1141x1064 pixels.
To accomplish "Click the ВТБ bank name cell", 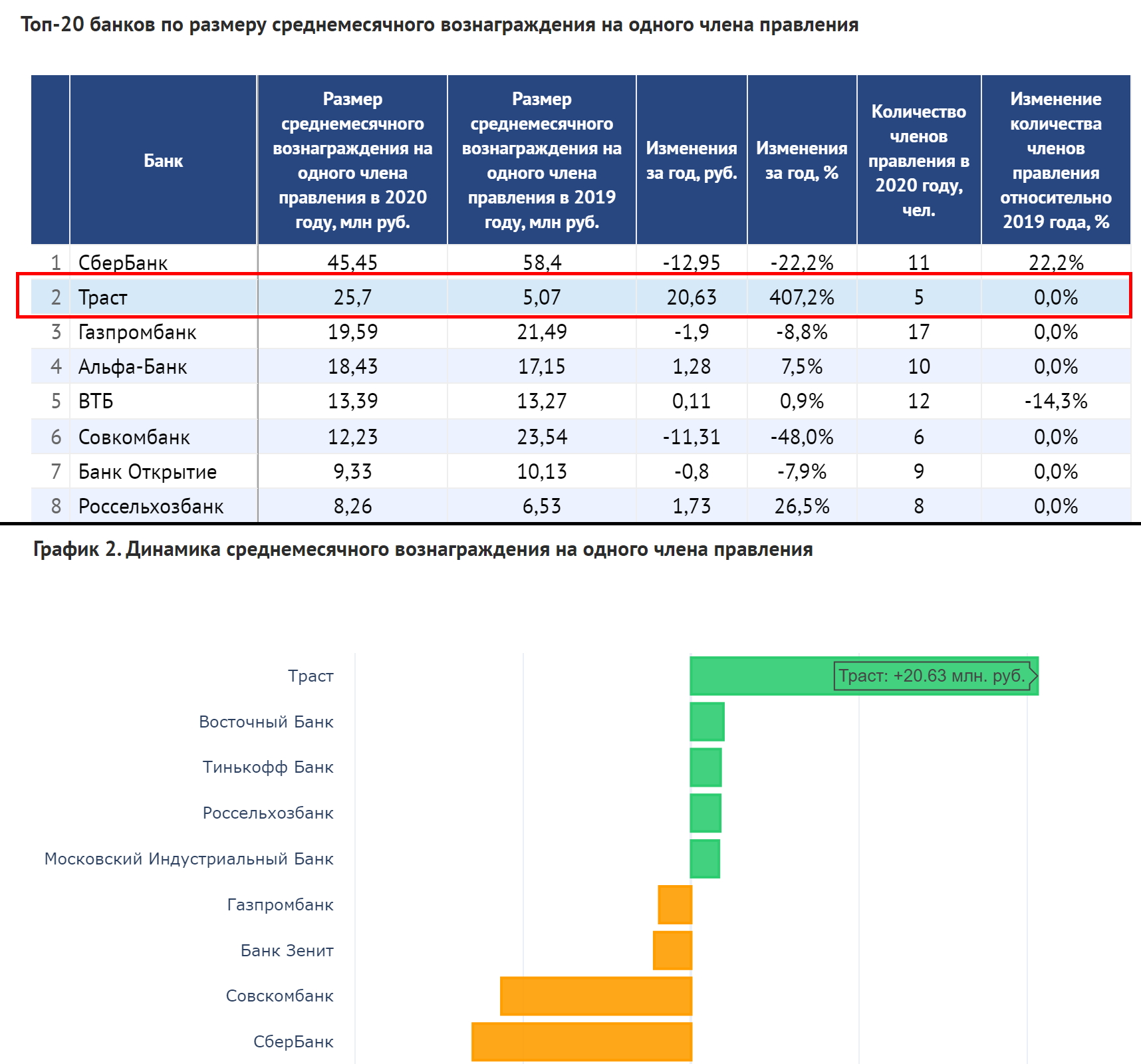I will click(x=96, y=401).
